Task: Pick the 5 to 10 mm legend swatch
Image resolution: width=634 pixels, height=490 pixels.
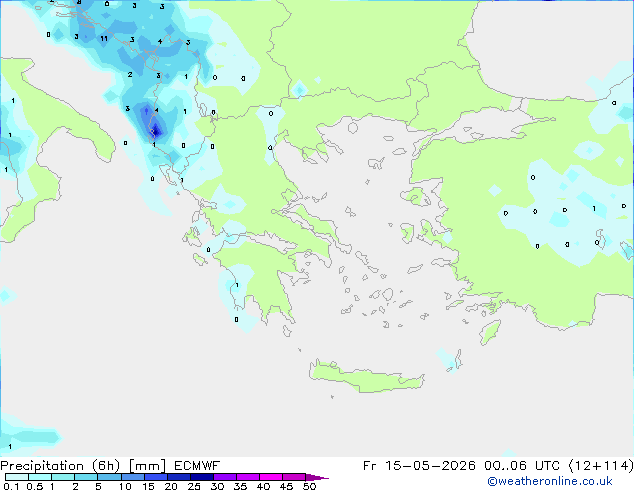Action: (x=109, y=477)
